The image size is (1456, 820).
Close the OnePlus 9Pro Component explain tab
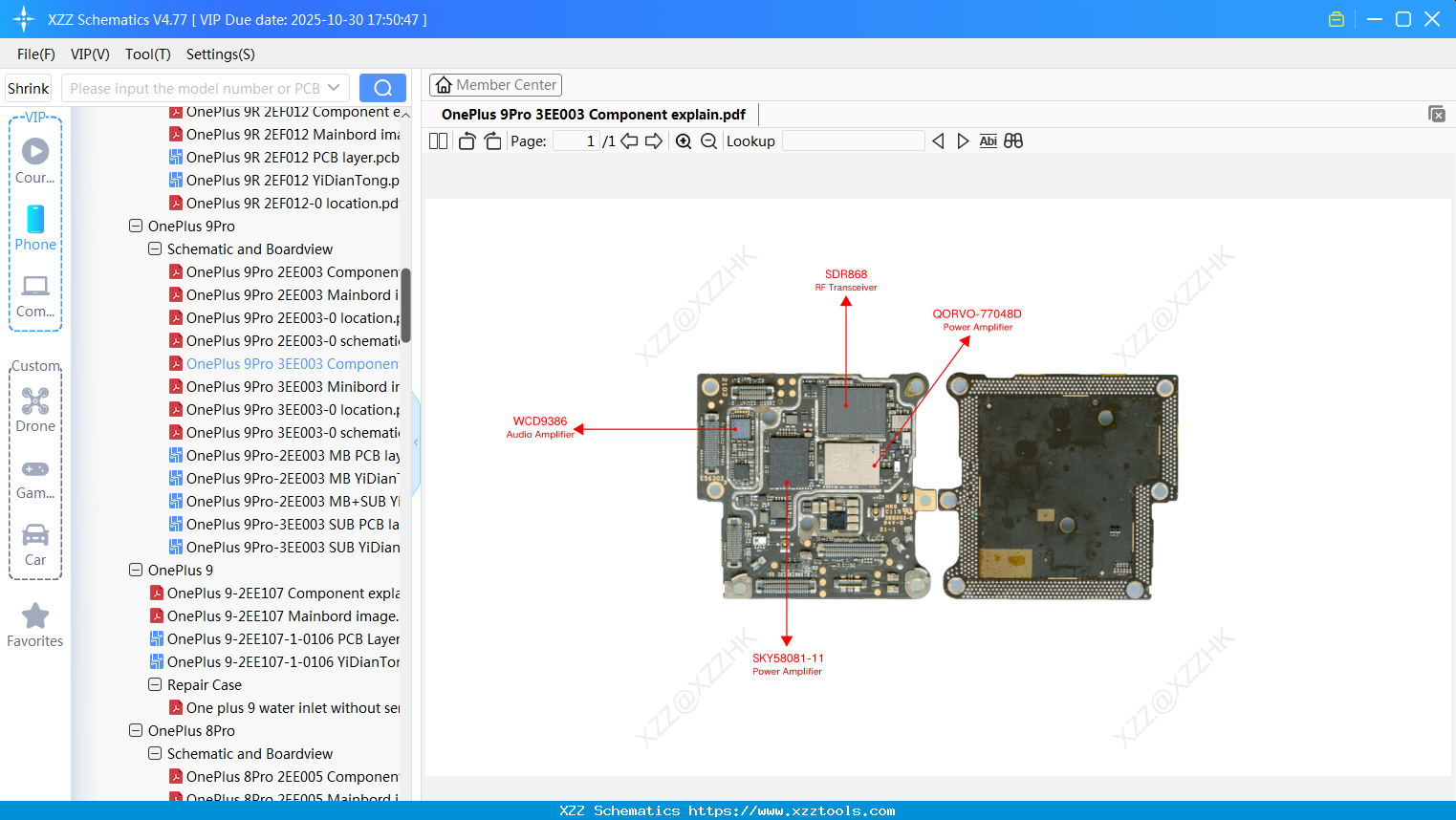tap(1437, 114)
